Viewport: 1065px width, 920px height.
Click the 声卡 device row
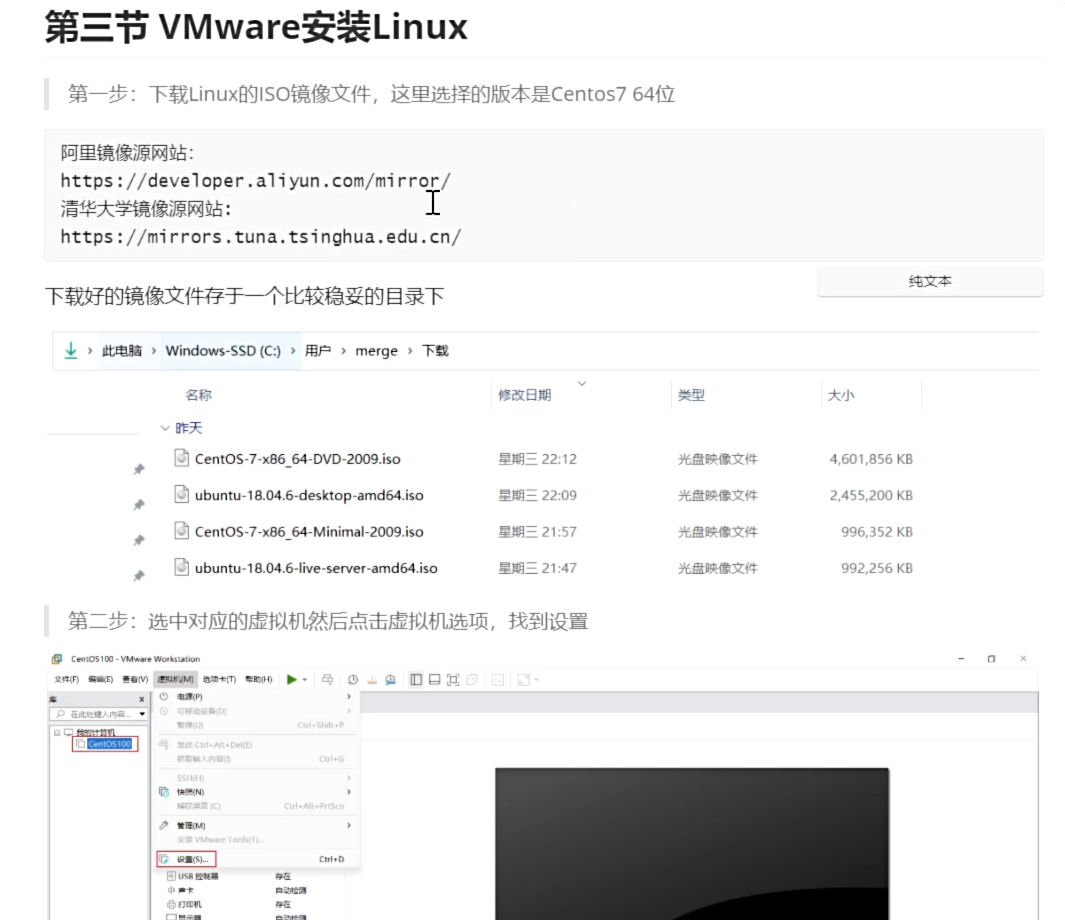(236, 890)
